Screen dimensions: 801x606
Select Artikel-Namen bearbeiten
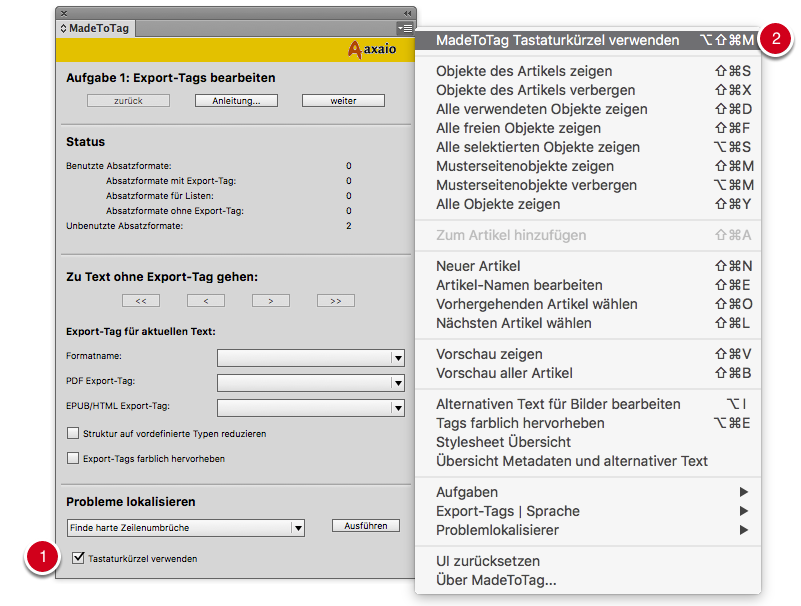tap(587, 285)
